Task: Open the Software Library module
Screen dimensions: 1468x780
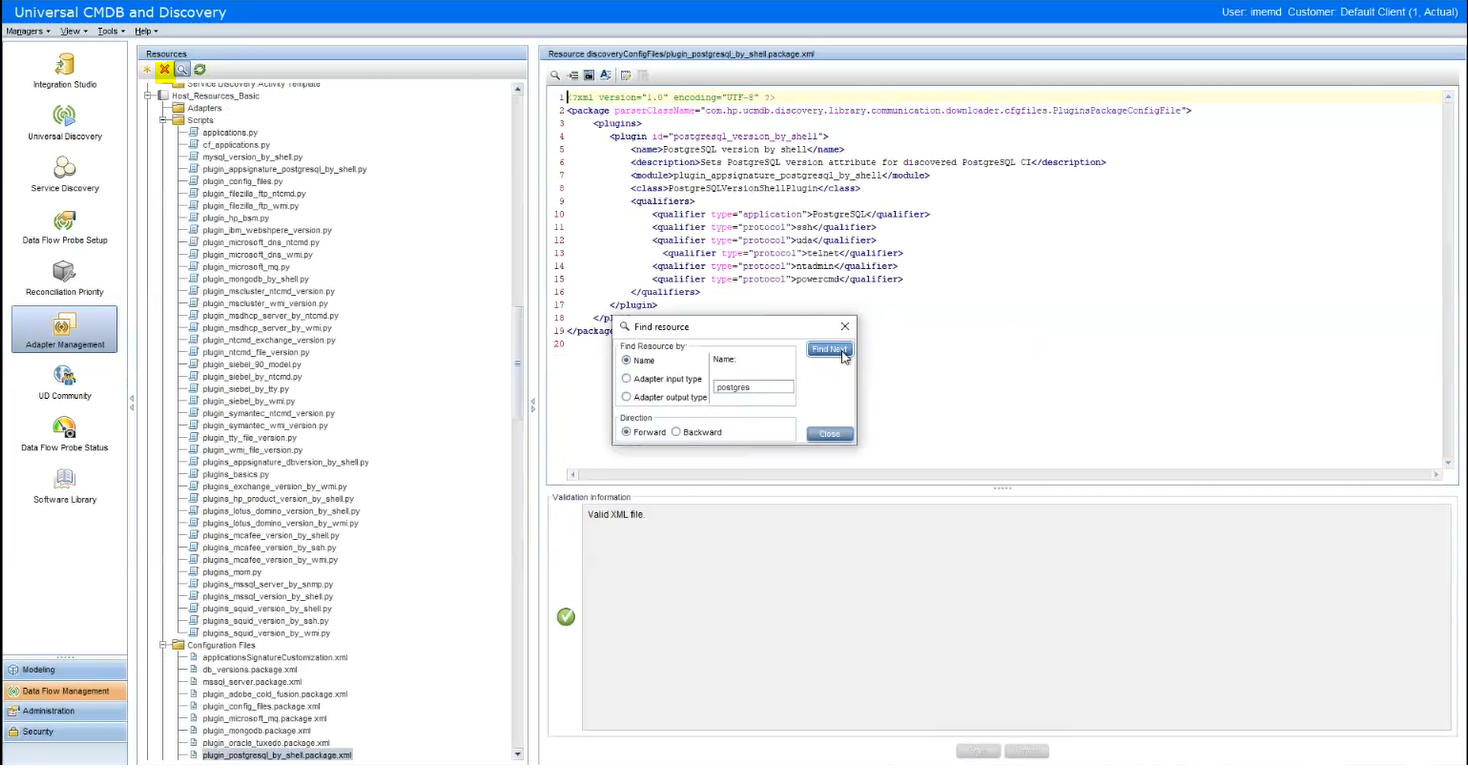Action: [65, 485]
